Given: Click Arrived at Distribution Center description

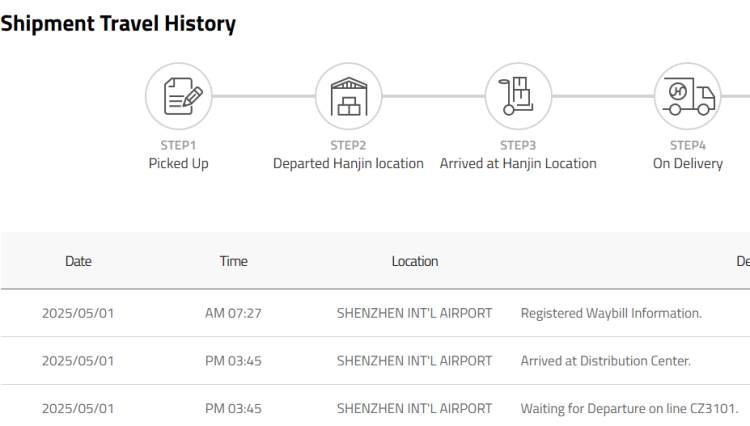Looking at the screenshot, I should (x=606, y=360).
